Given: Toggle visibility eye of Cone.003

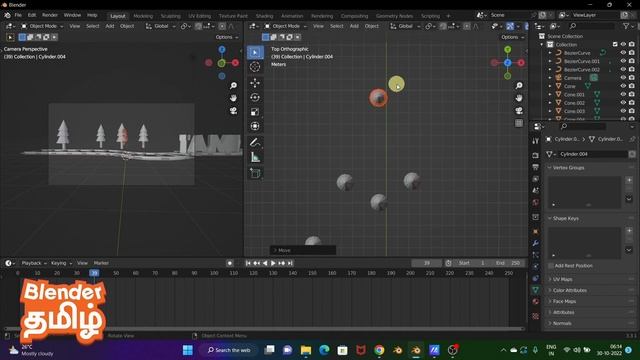Looking at the screenshot, I should [x=623, y=111].
